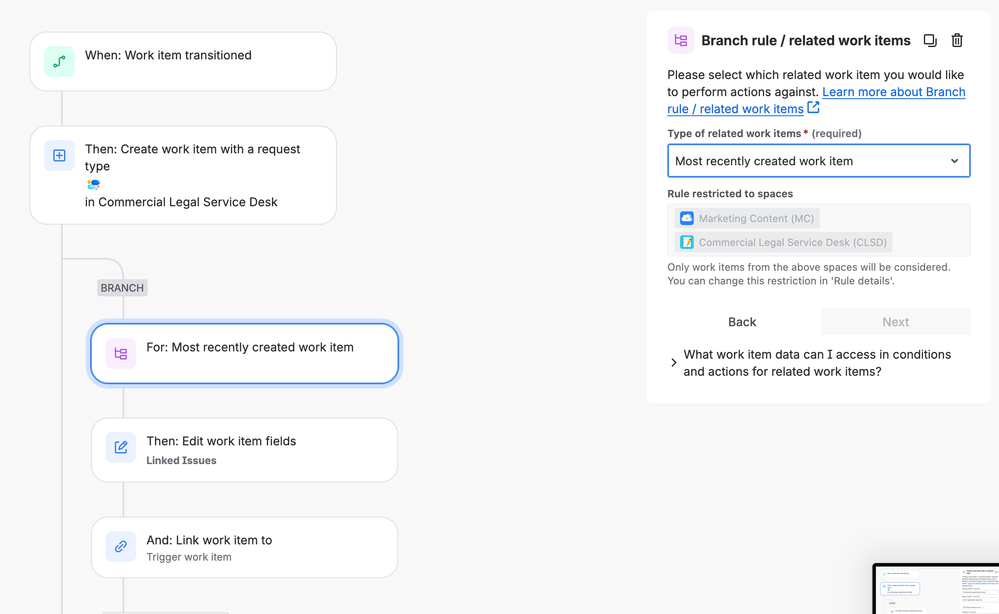
Task: Click the edit pencil icon for work item fields
Action: pyautogui.click(x=121, y=448)
